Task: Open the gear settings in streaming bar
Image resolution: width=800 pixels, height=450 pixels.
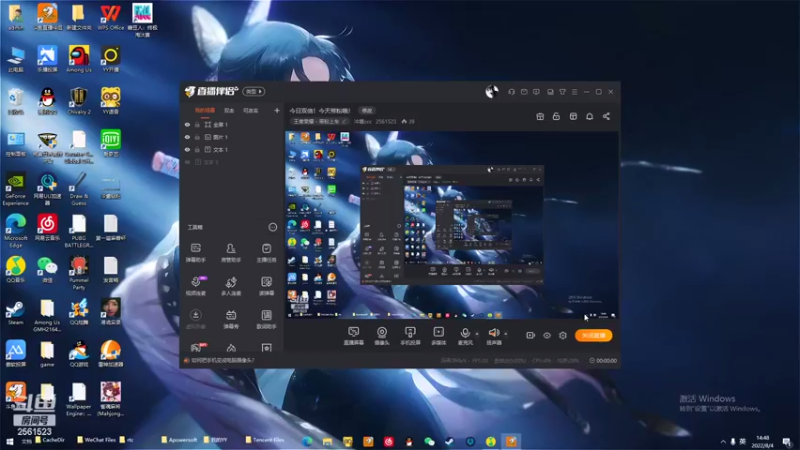Action: pos(563,335)
